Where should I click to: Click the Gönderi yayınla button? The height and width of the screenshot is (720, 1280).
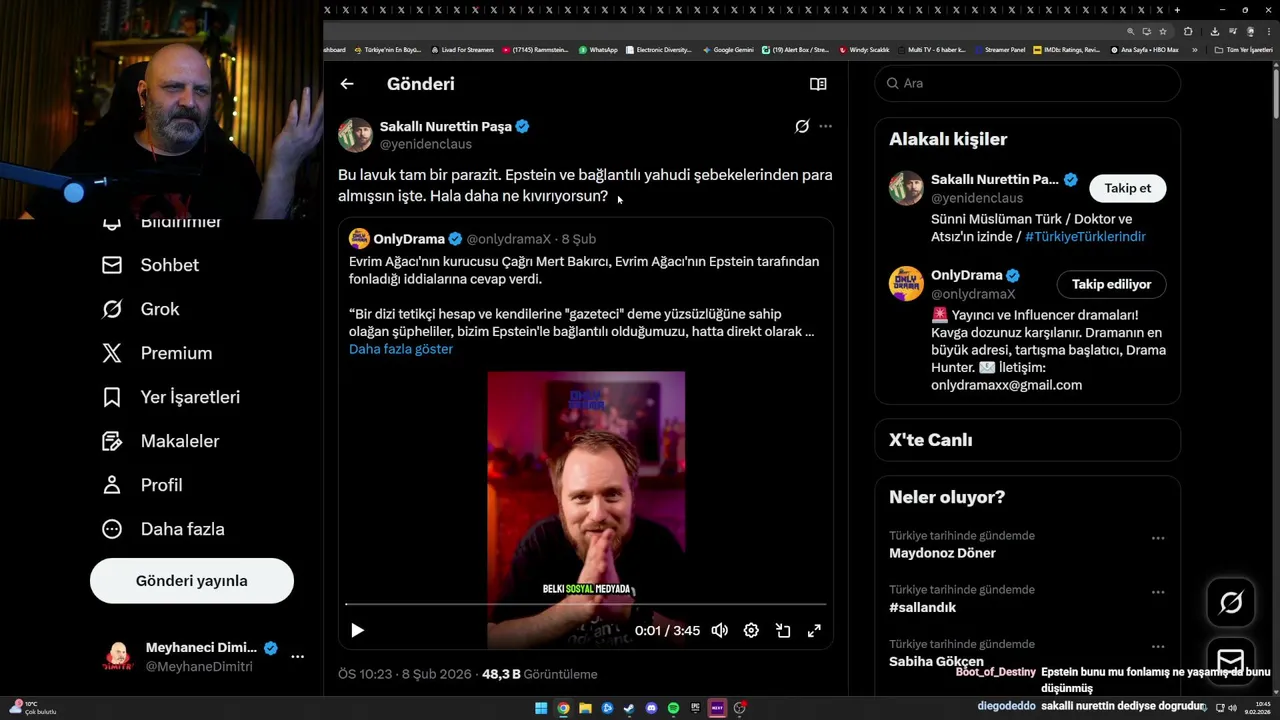click(192, 581)
